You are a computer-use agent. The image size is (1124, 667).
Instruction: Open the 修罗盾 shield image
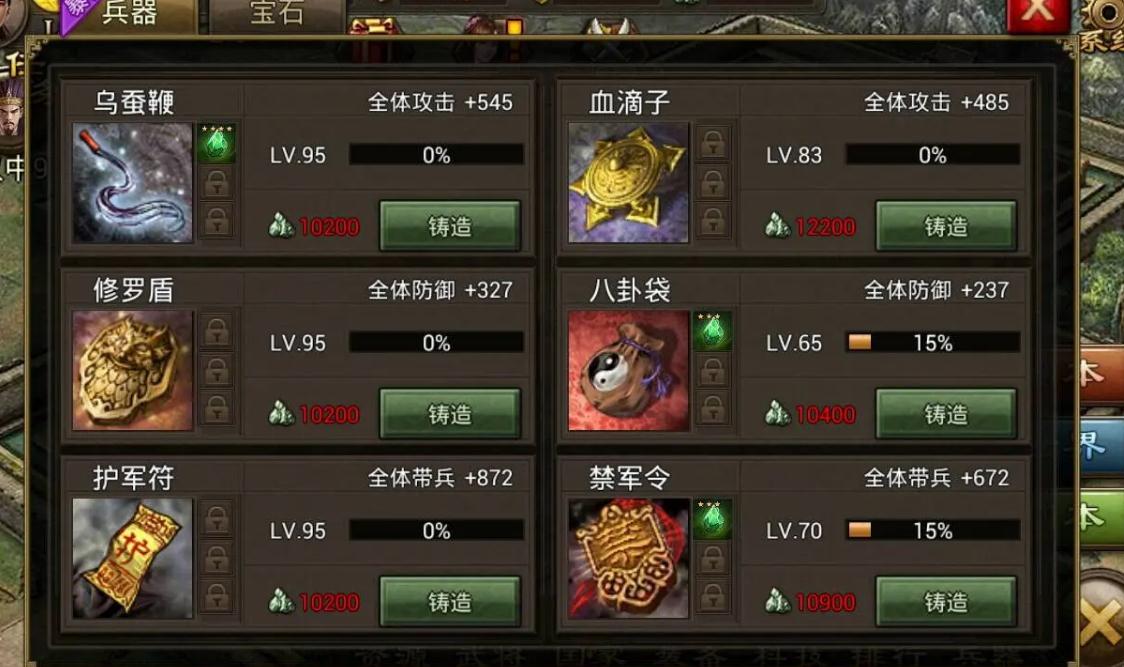(133, 371)
